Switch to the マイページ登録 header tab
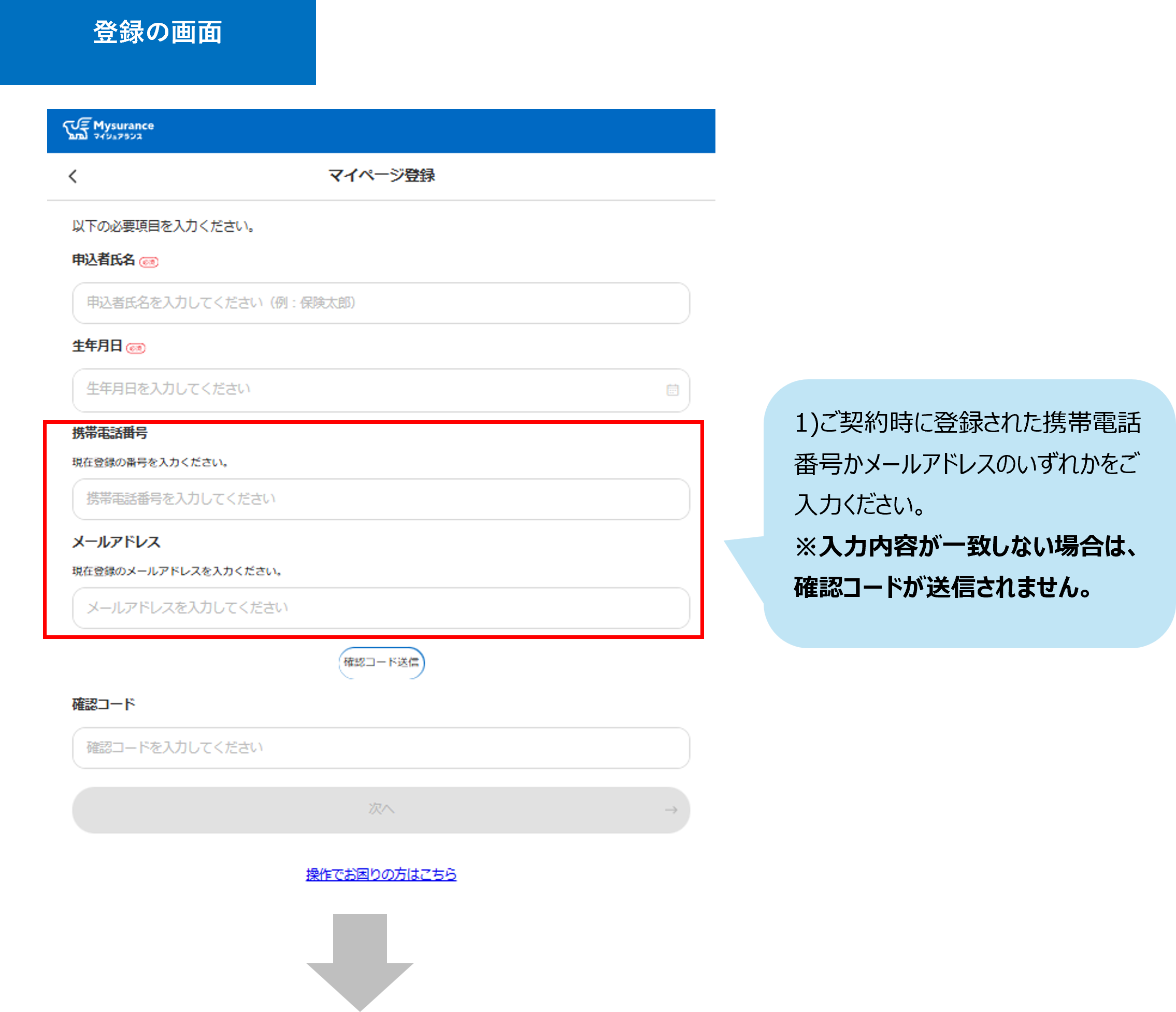 [x=381, y=176]
